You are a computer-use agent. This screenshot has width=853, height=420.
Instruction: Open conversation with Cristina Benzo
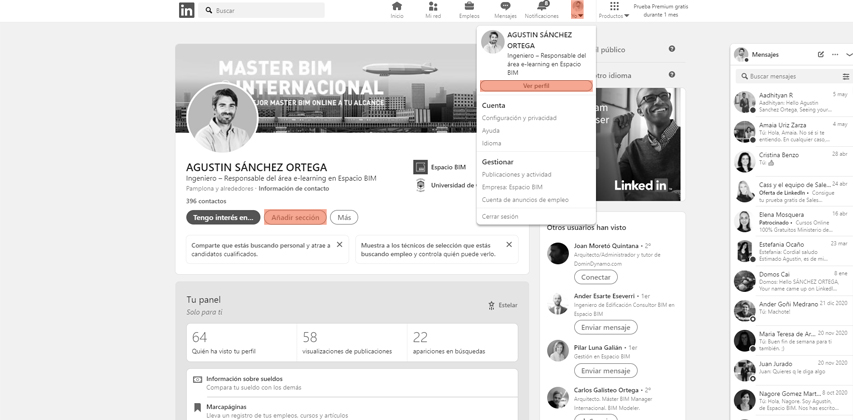[792, 162]
